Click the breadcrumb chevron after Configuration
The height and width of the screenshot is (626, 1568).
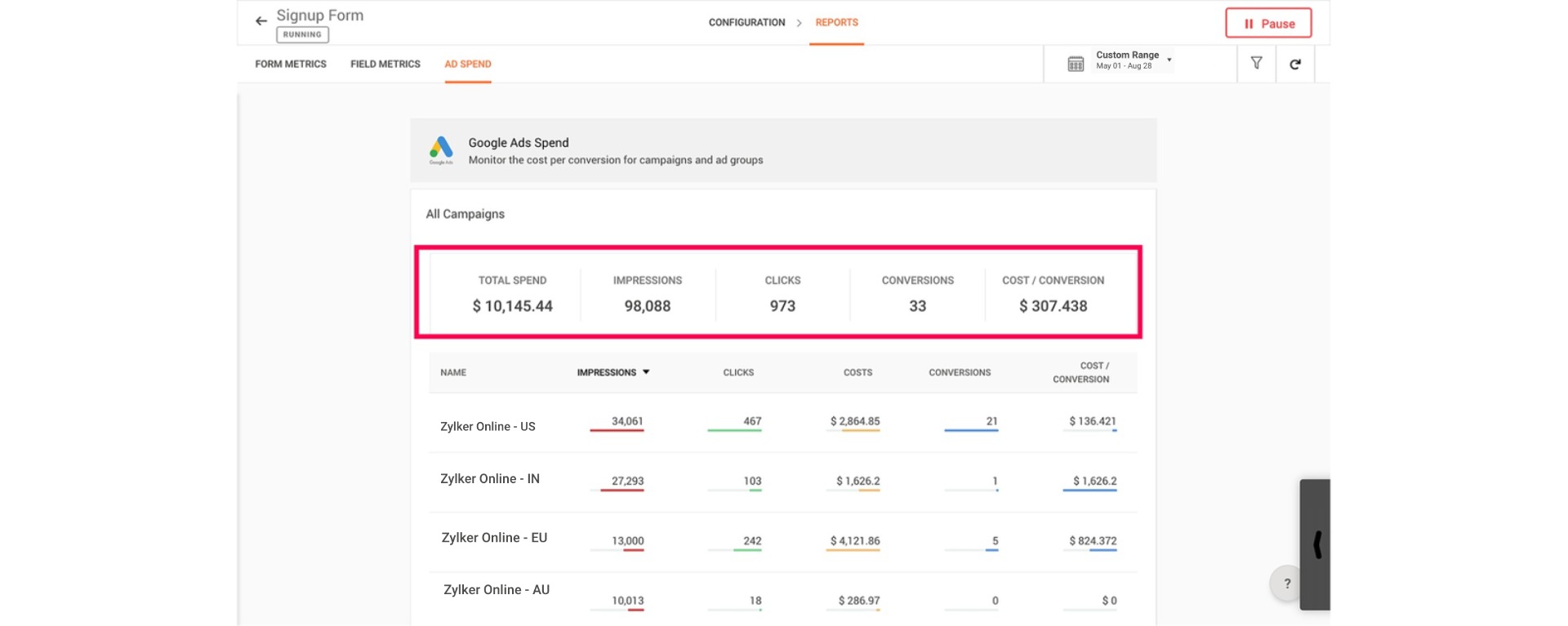pos(800,23)
